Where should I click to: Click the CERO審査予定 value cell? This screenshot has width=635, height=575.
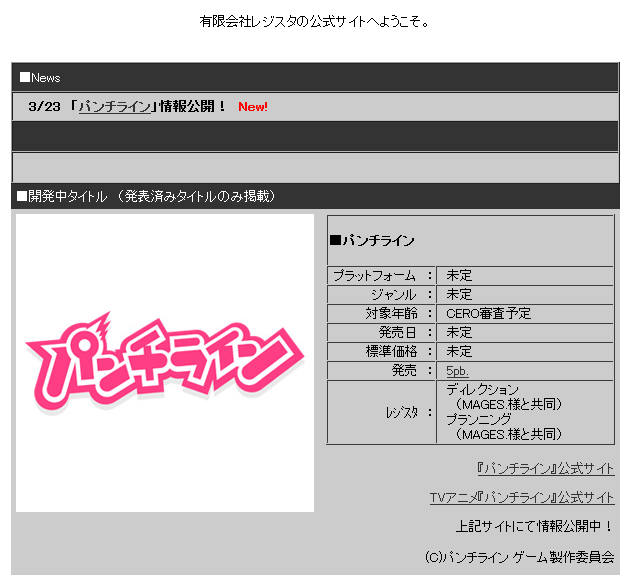pos(525,313)
